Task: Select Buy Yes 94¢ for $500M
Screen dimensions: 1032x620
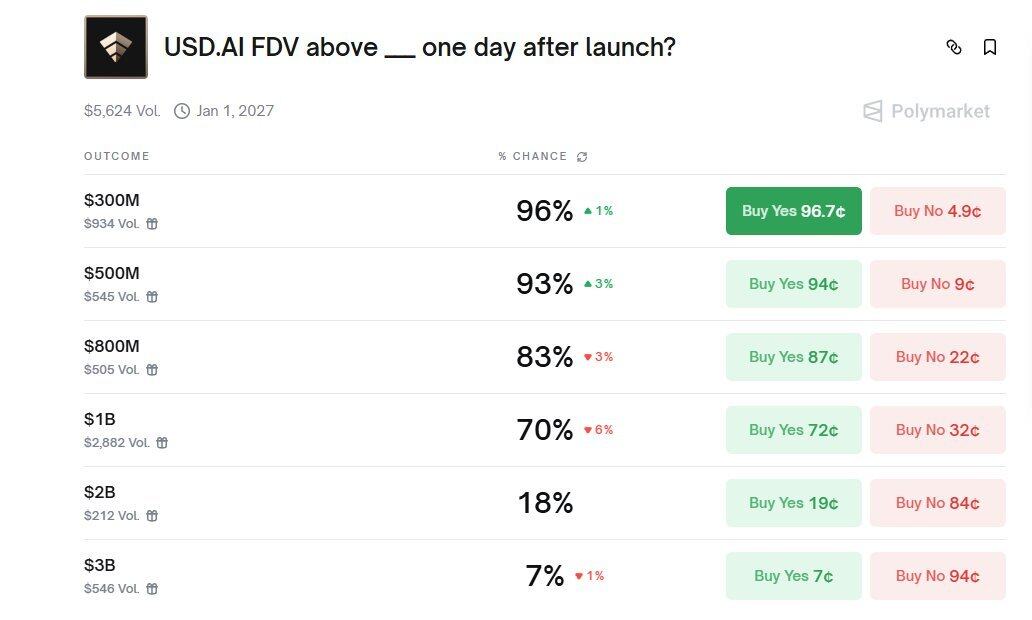Action: [793, 284]
